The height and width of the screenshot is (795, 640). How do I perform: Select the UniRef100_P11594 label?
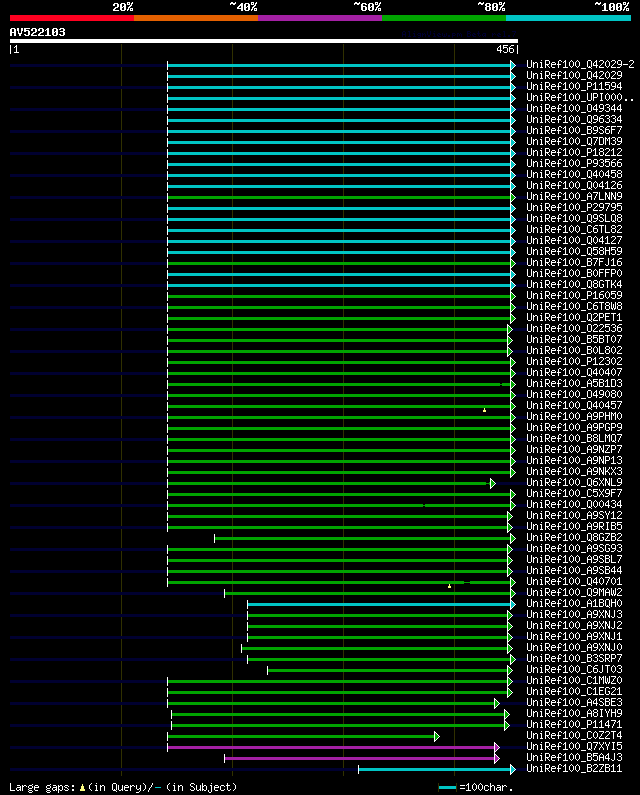pos(574,87)
